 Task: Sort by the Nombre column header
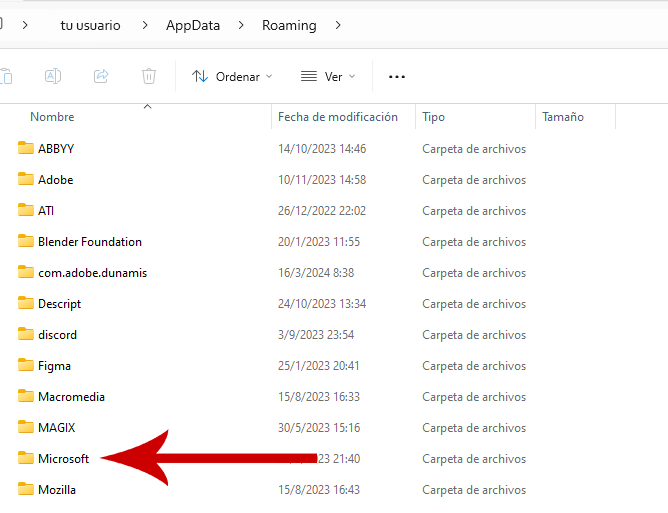coord(52,117)
